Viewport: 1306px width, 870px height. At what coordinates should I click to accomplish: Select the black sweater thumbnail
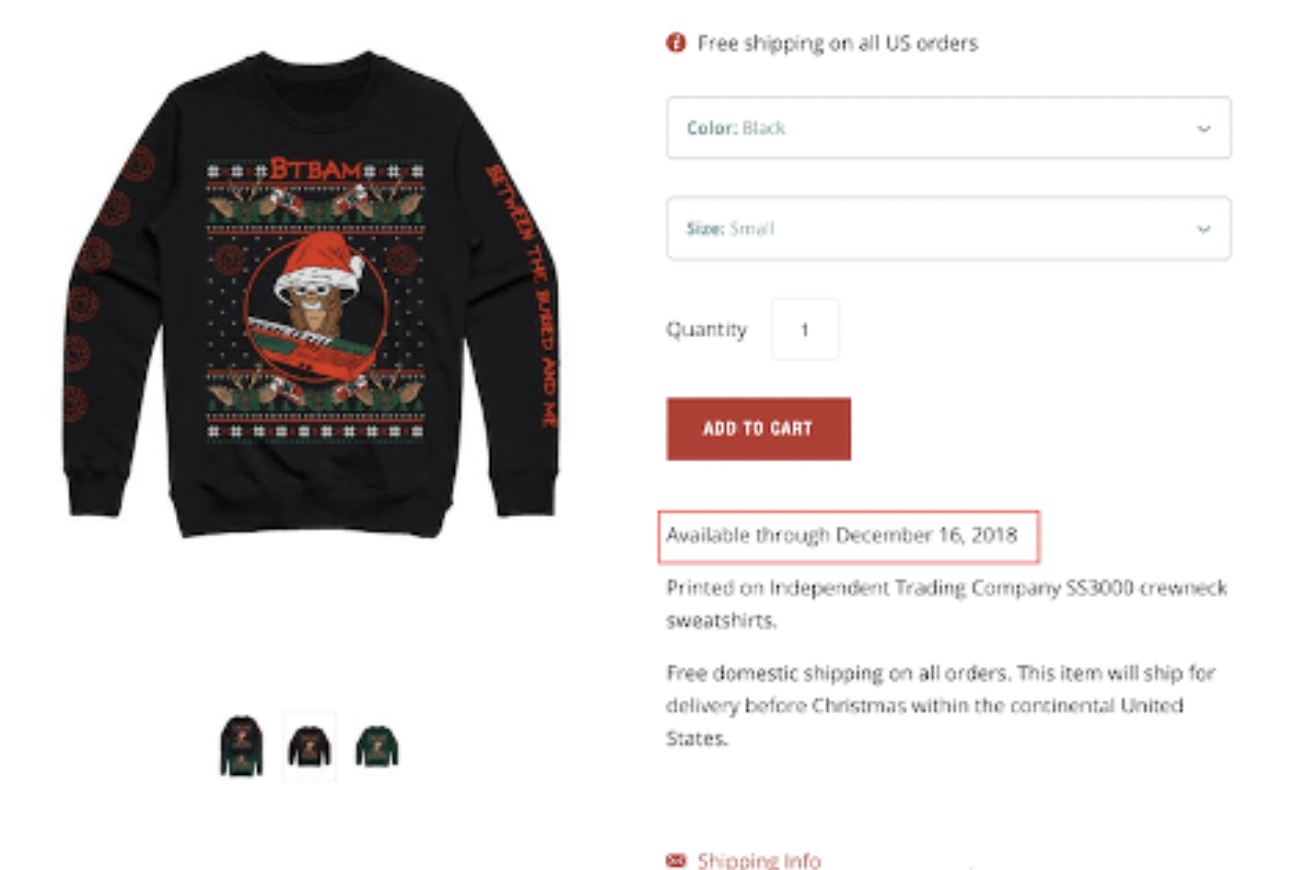(309, 746)
